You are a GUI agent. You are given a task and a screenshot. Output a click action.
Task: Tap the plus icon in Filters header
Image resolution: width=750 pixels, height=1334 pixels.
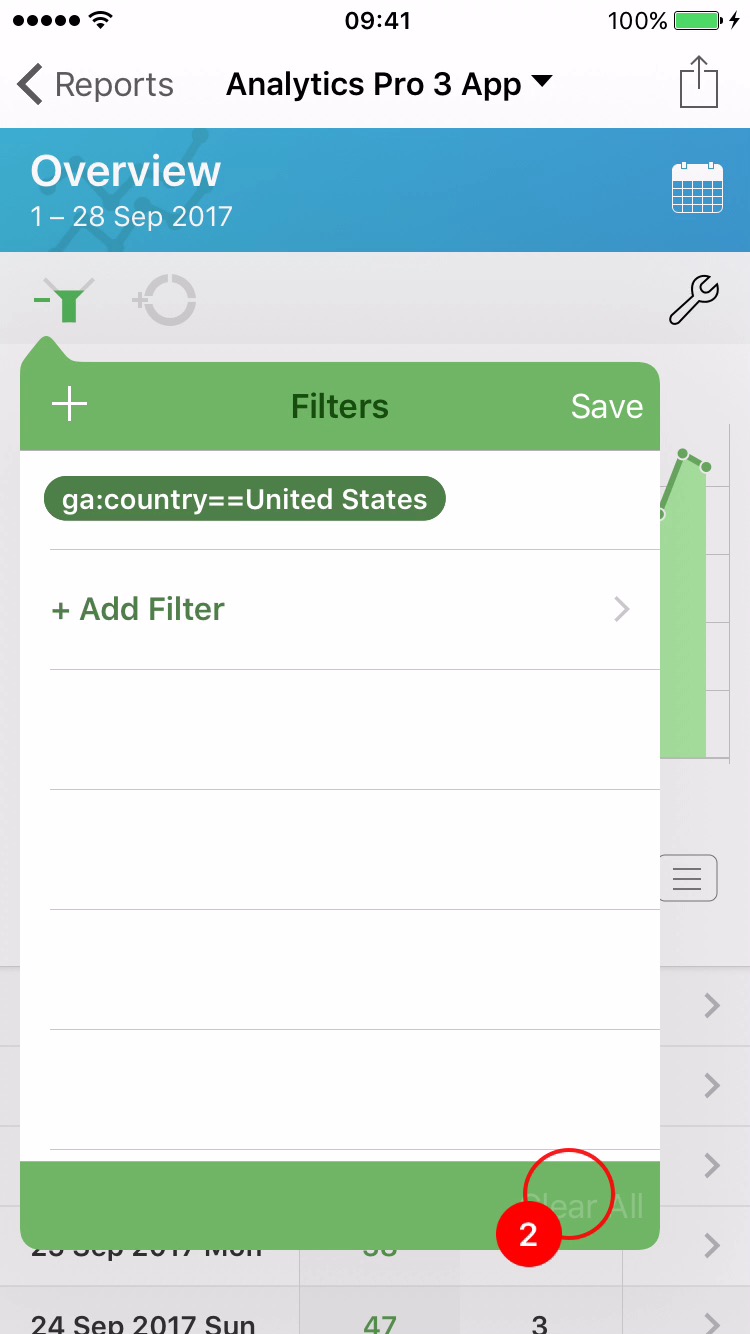click(69, 405)
